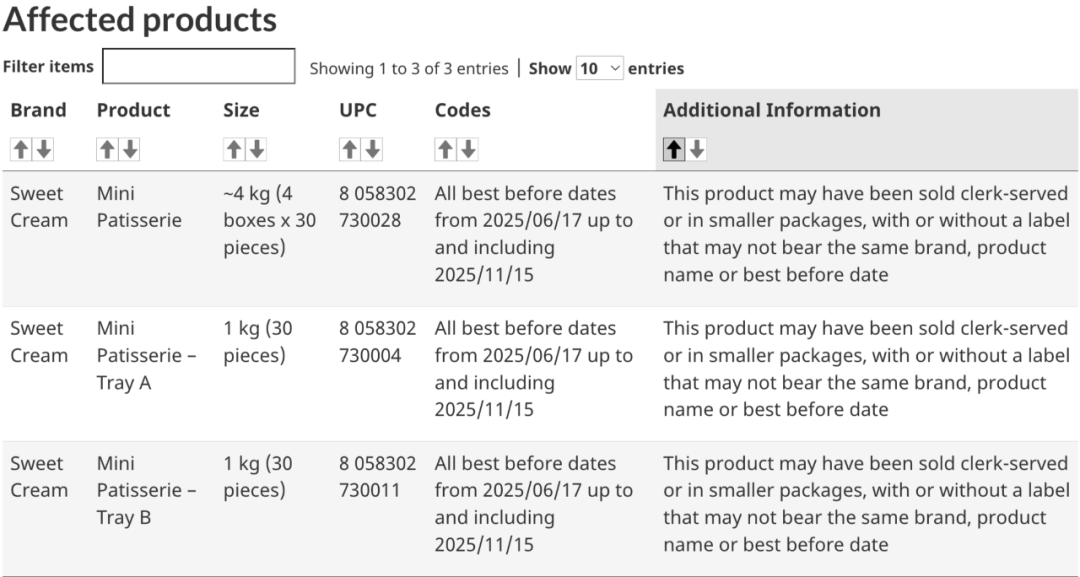
Task: Sort Codes column ascending
Action: click(445, 149)
